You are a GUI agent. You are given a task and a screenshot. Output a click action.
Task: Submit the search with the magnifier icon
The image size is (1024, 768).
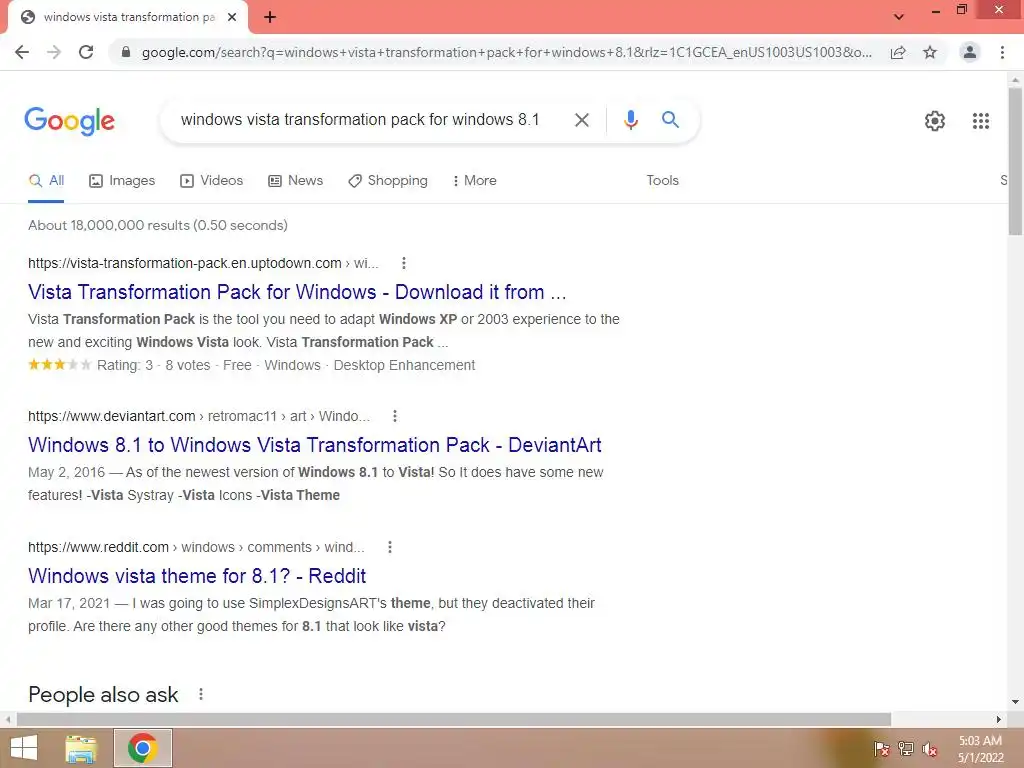click(670, 120)
